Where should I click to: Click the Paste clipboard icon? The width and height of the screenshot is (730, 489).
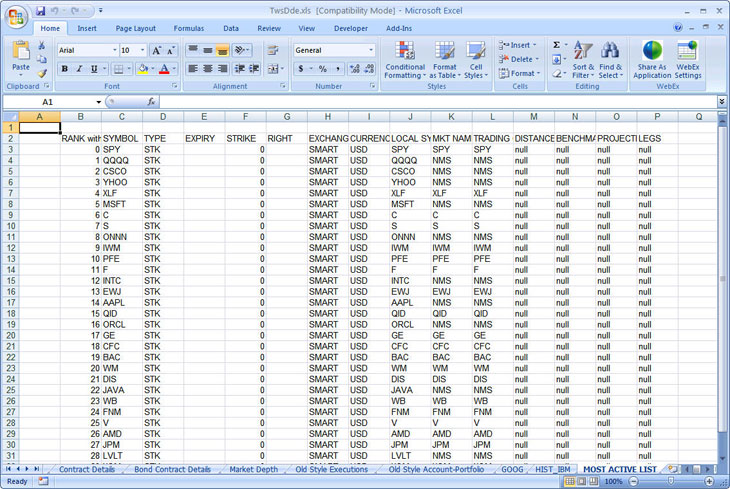21,50
